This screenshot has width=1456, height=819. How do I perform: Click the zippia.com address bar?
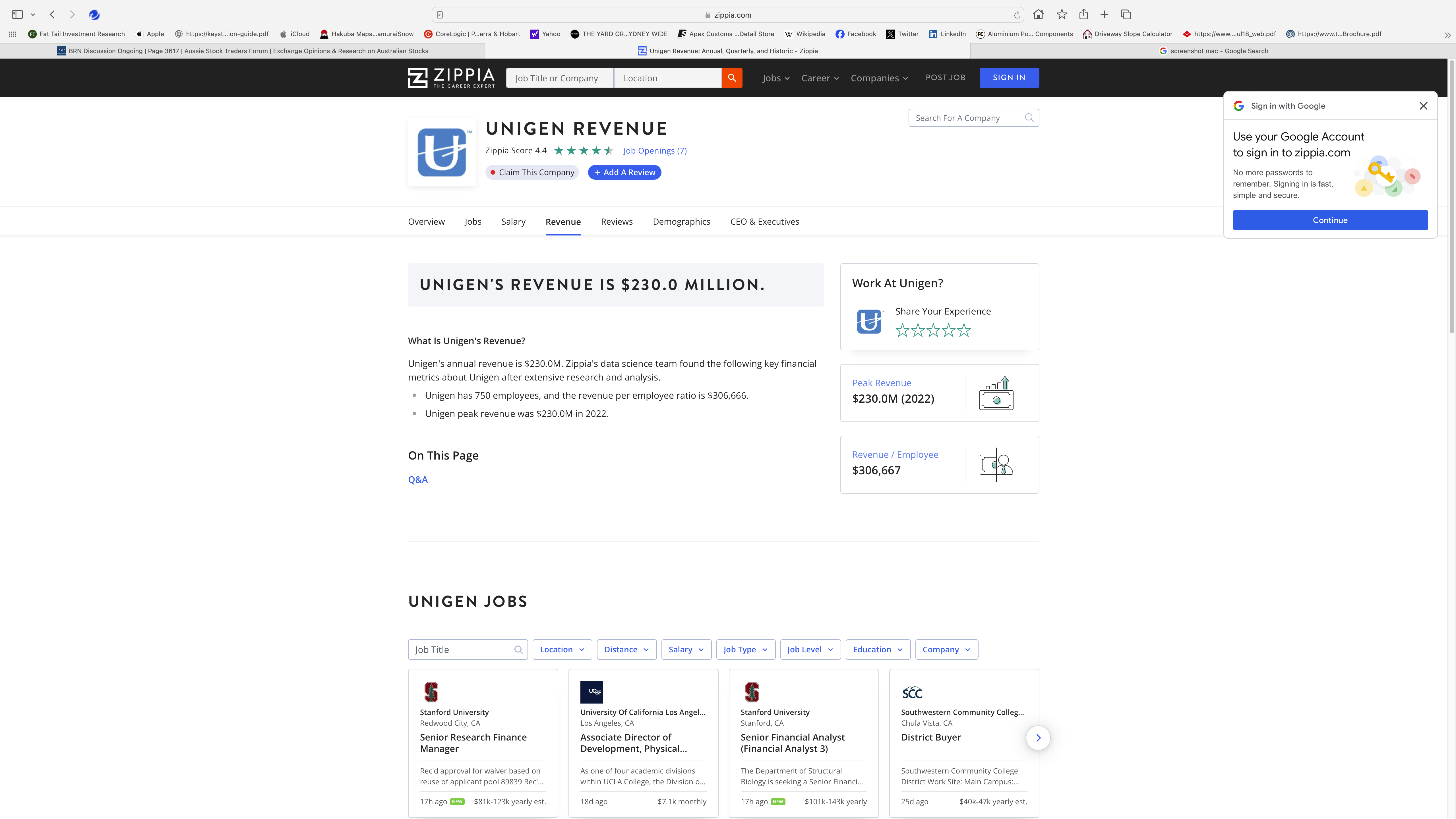[727, 15]
